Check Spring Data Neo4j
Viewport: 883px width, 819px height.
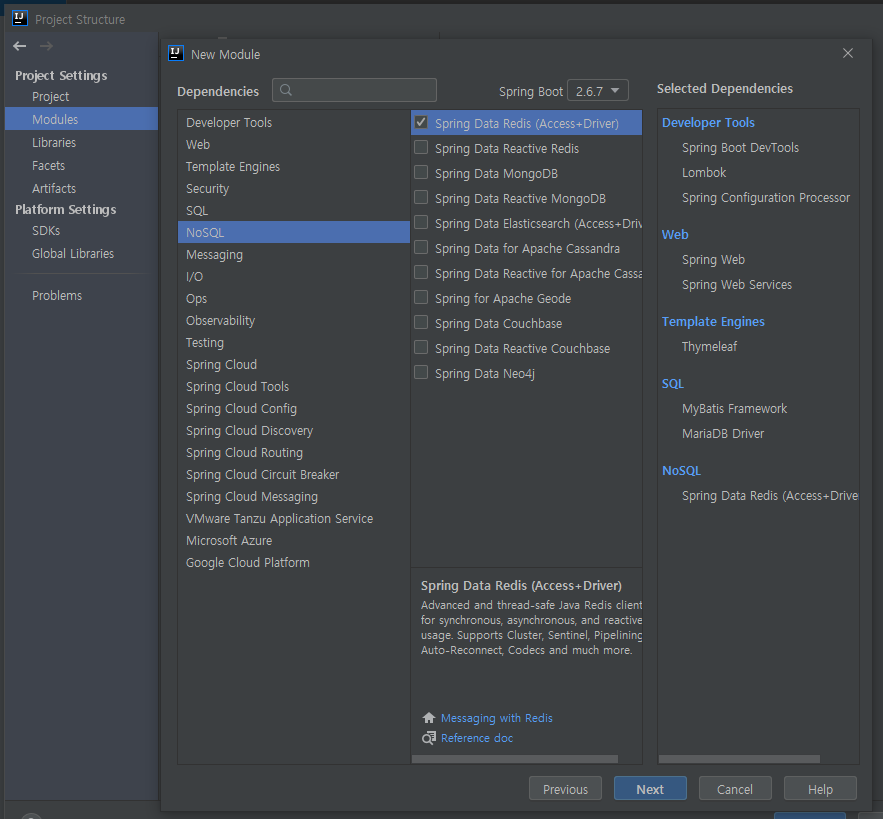click(x=421, y=372)
